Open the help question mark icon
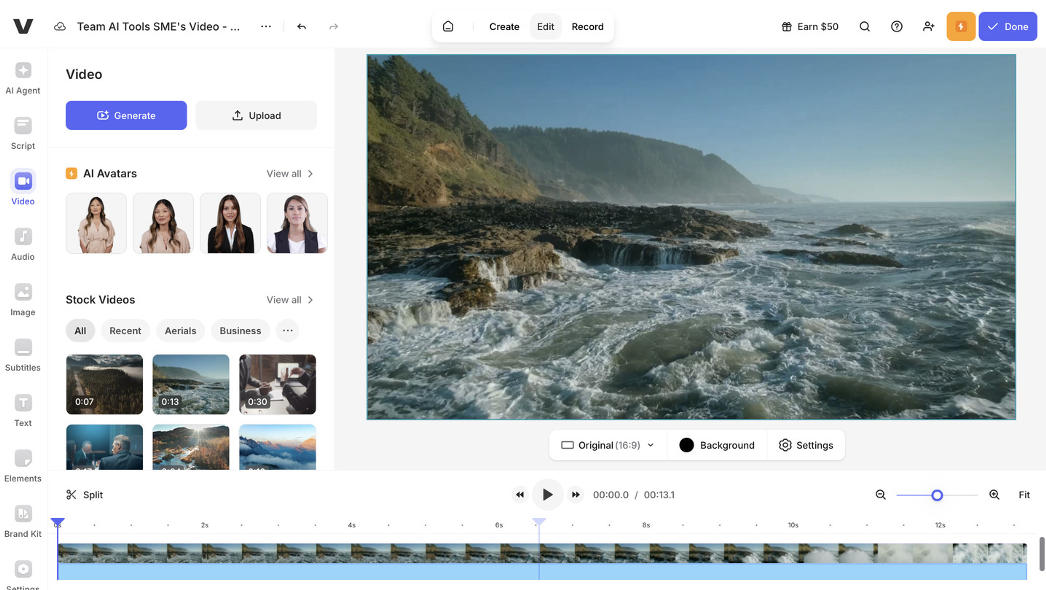Screen dimensions: 1046x590 point(897,27)
